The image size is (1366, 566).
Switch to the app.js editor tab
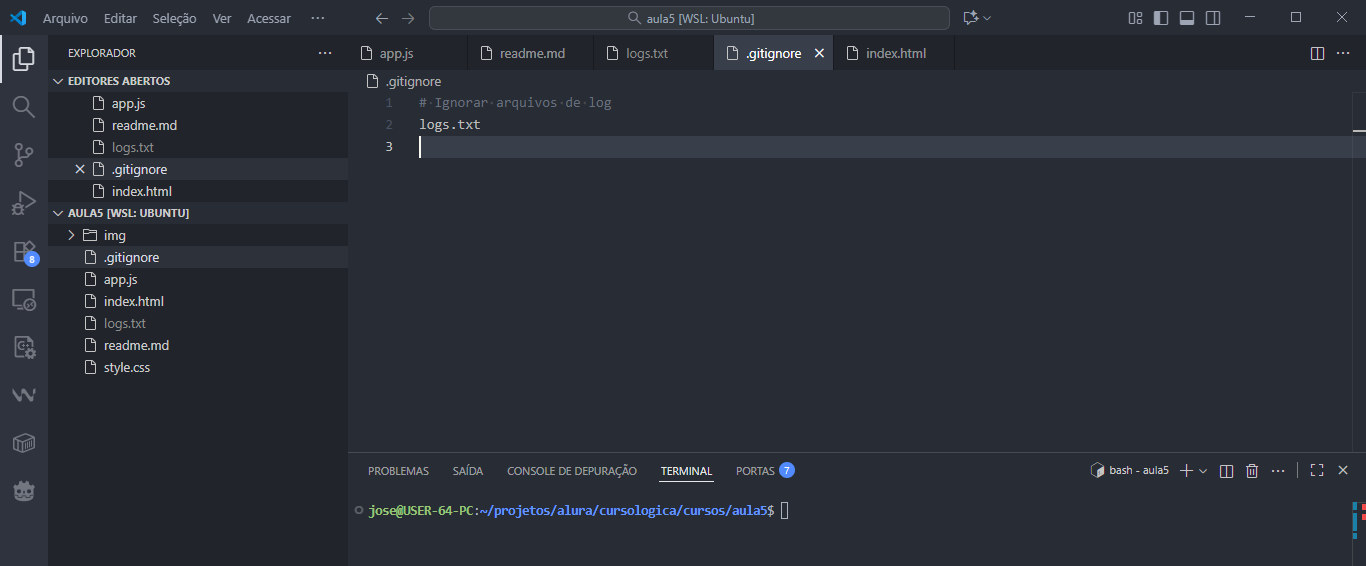click(407, 53)
